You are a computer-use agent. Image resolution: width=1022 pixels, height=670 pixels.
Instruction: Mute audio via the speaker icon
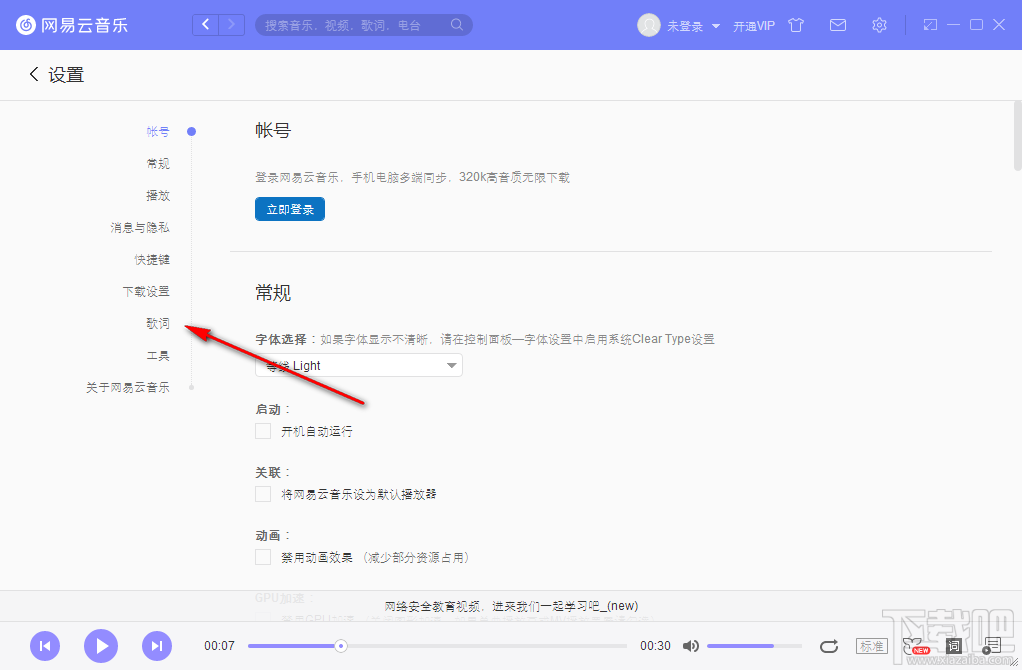(x=691, y=646)
